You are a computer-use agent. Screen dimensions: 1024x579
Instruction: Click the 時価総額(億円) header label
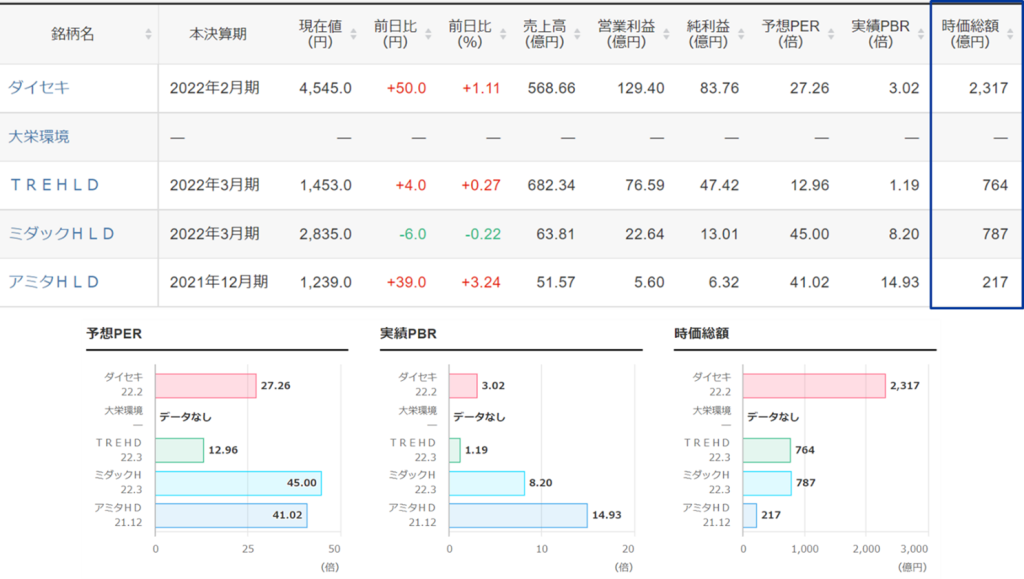click(x=970, y=34)
